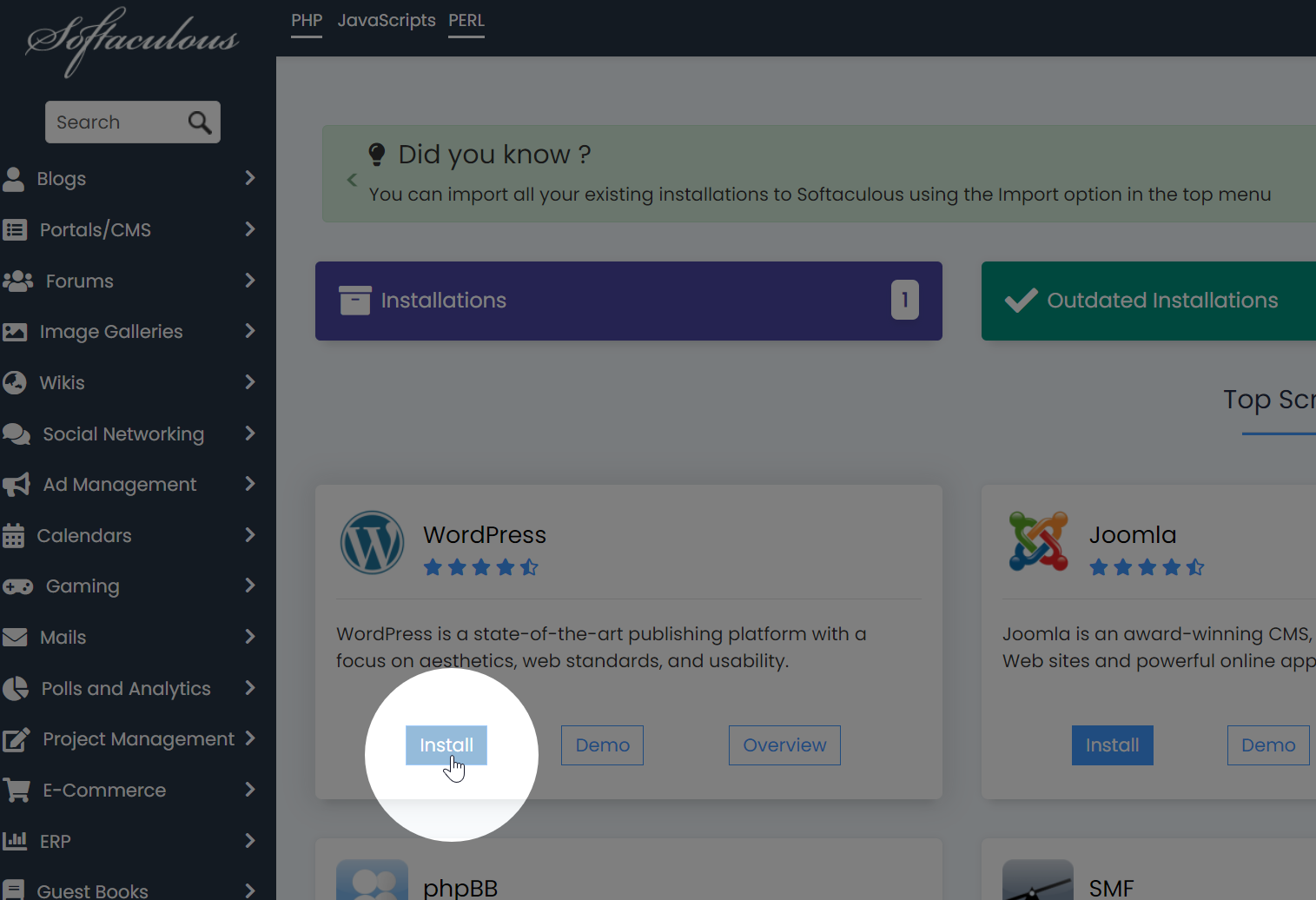Click the Mails envelope icon
Image resolution: width=1316 pixels, height=900 pixels.
[x=15, y=638]
